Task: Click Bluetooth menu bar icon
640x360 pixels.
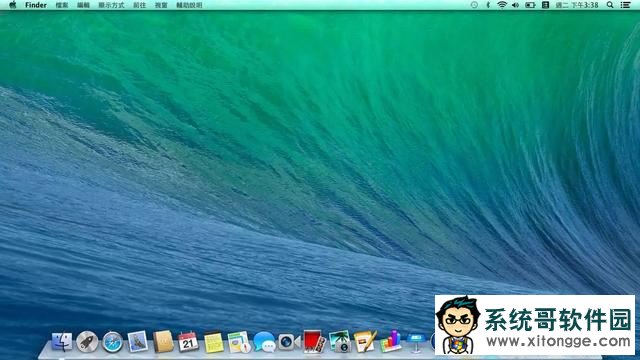Action: (488, 5)
